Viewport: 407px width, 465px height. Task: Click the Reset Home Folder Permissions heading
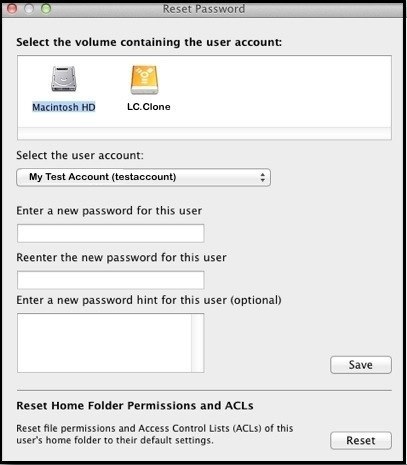tap(135, 406)
